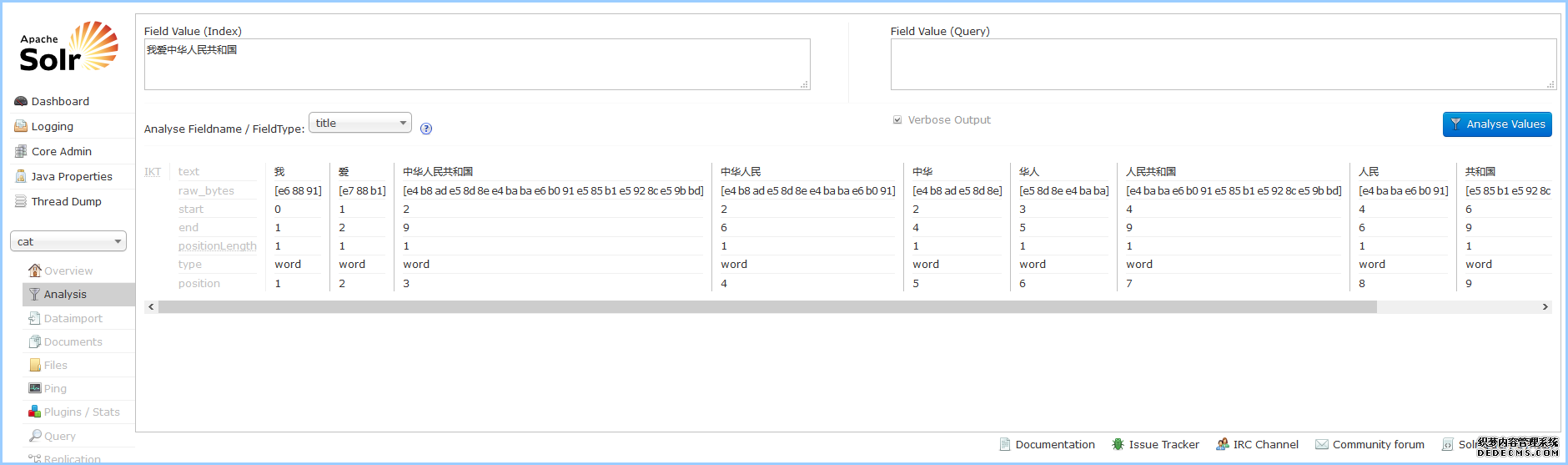This screenshot has height=465, width=1568.
Task: Click the blue help question mark icon
Action: click(426, 129)
